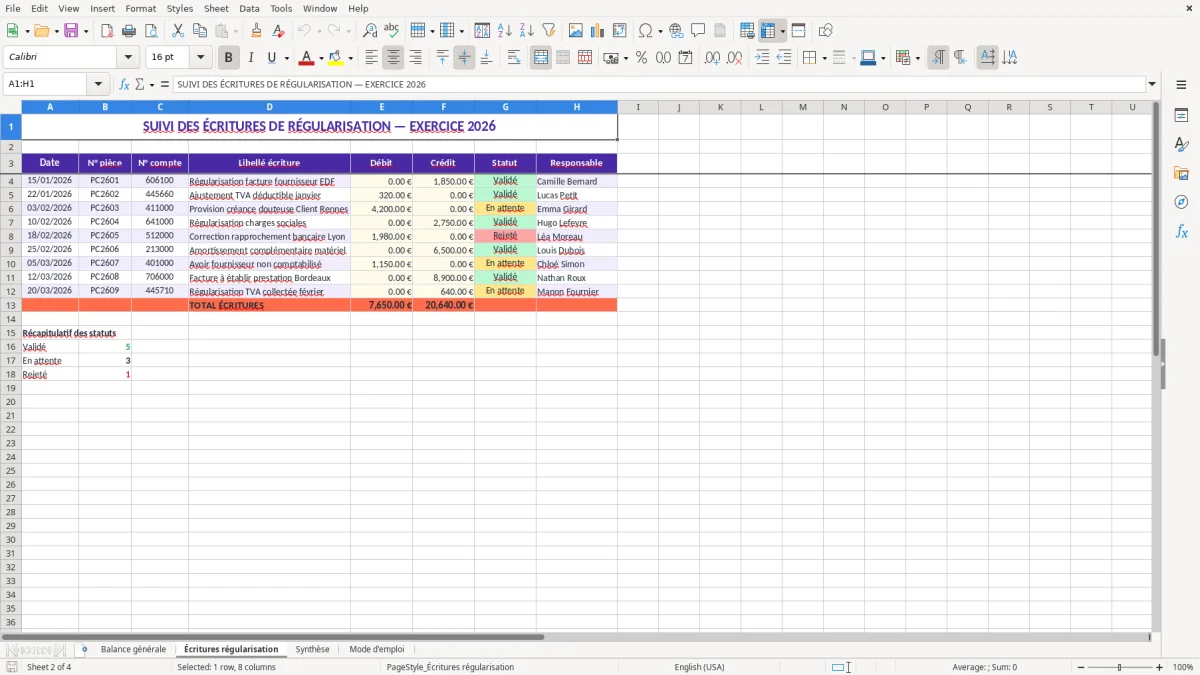Open the Font Size dropdown
Screen dimensions: 1200x675
click(201, 58)
